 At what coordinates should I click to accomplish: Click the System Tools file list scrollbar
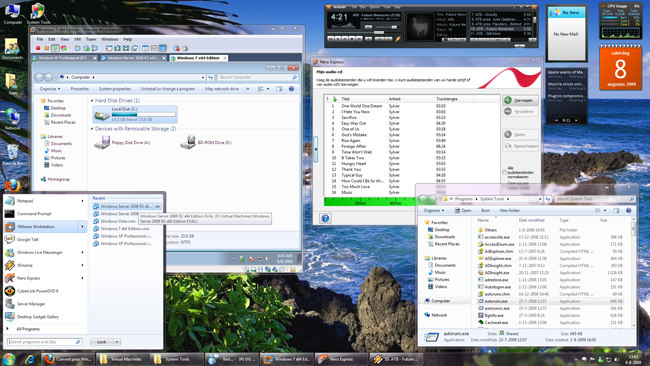click(x=633, y=274)
